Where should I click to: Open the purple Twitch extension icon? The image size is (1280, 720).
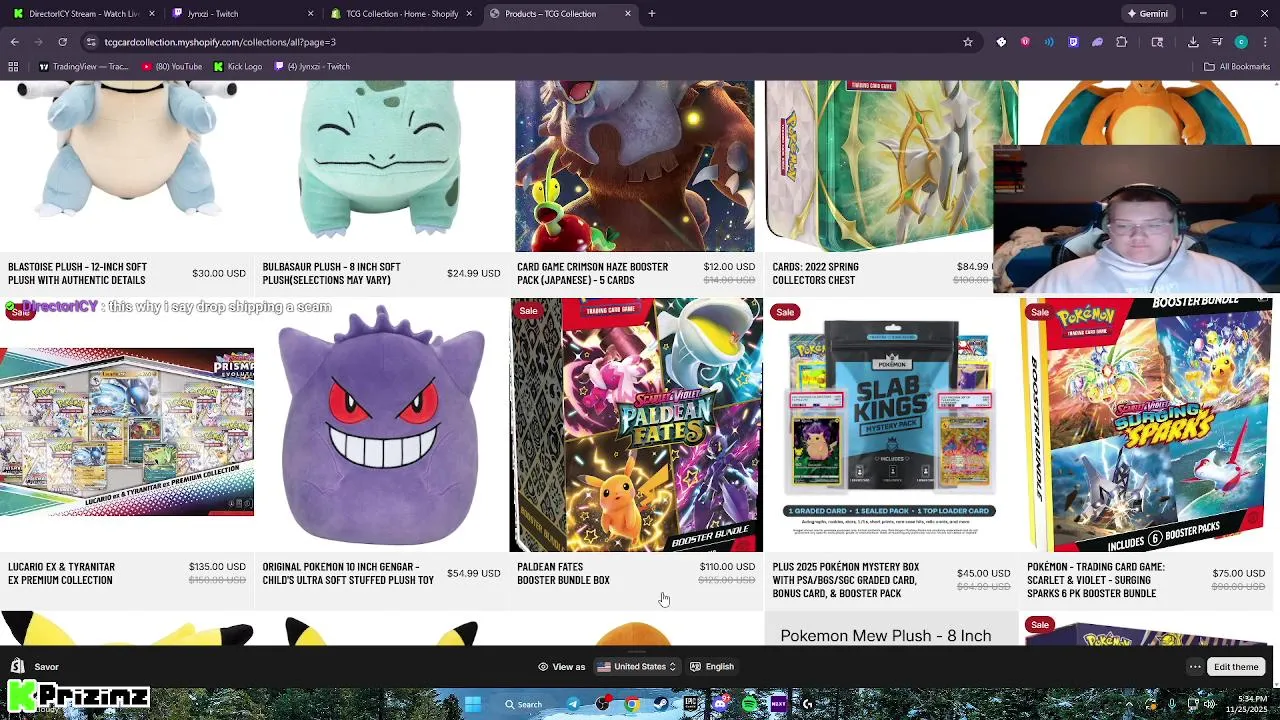pos(1073,42)
